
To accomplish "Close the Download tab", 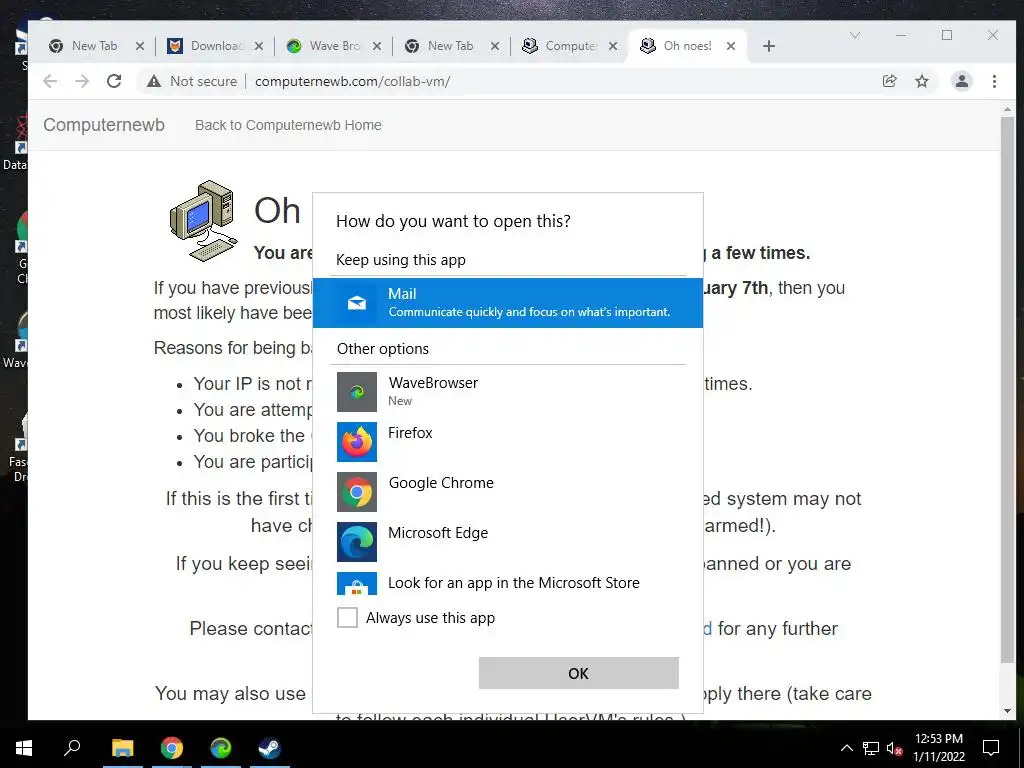I will coord(259,46).
